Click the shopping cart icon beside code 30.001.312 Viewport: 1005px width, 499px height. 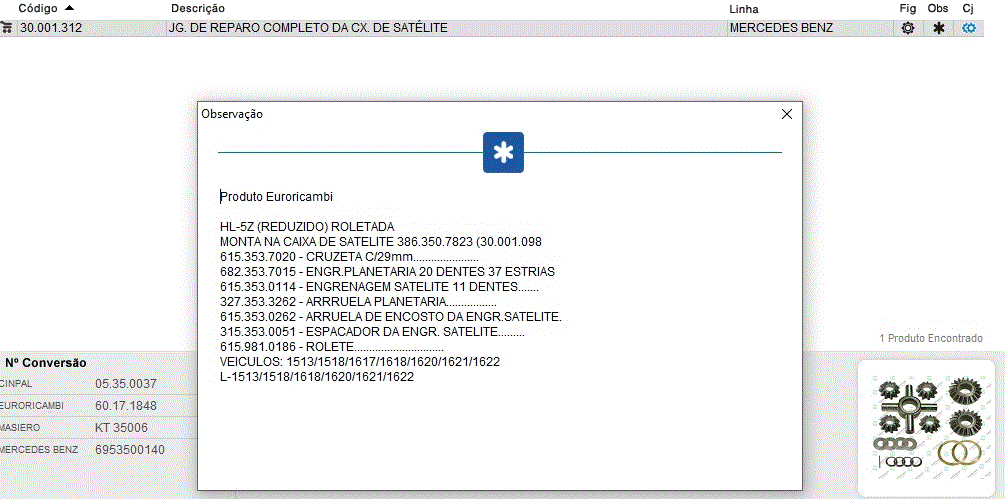7,28
